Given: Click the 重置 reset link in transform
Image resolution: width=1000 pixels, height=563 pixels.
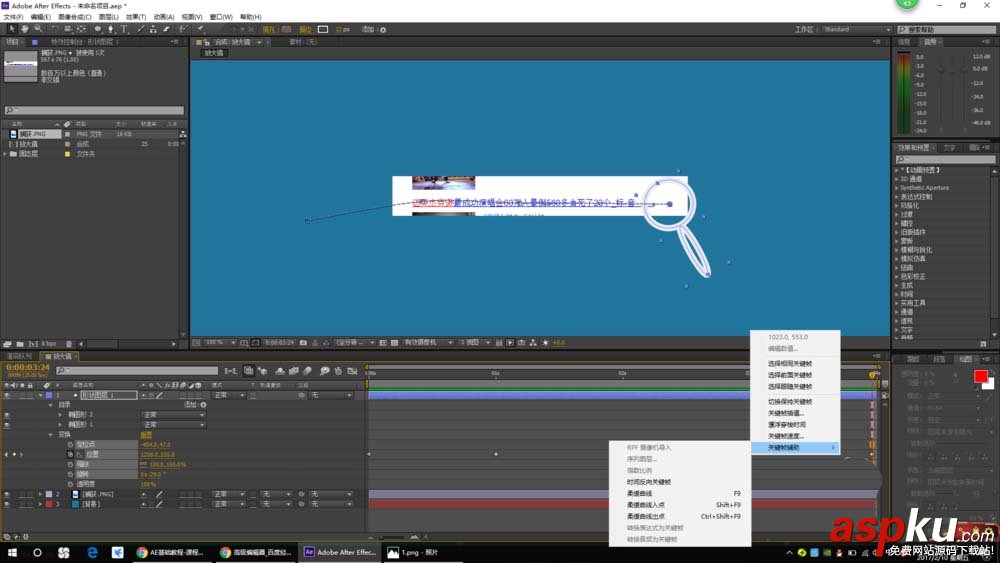Looking at the screenshot, I should (146, 435).
